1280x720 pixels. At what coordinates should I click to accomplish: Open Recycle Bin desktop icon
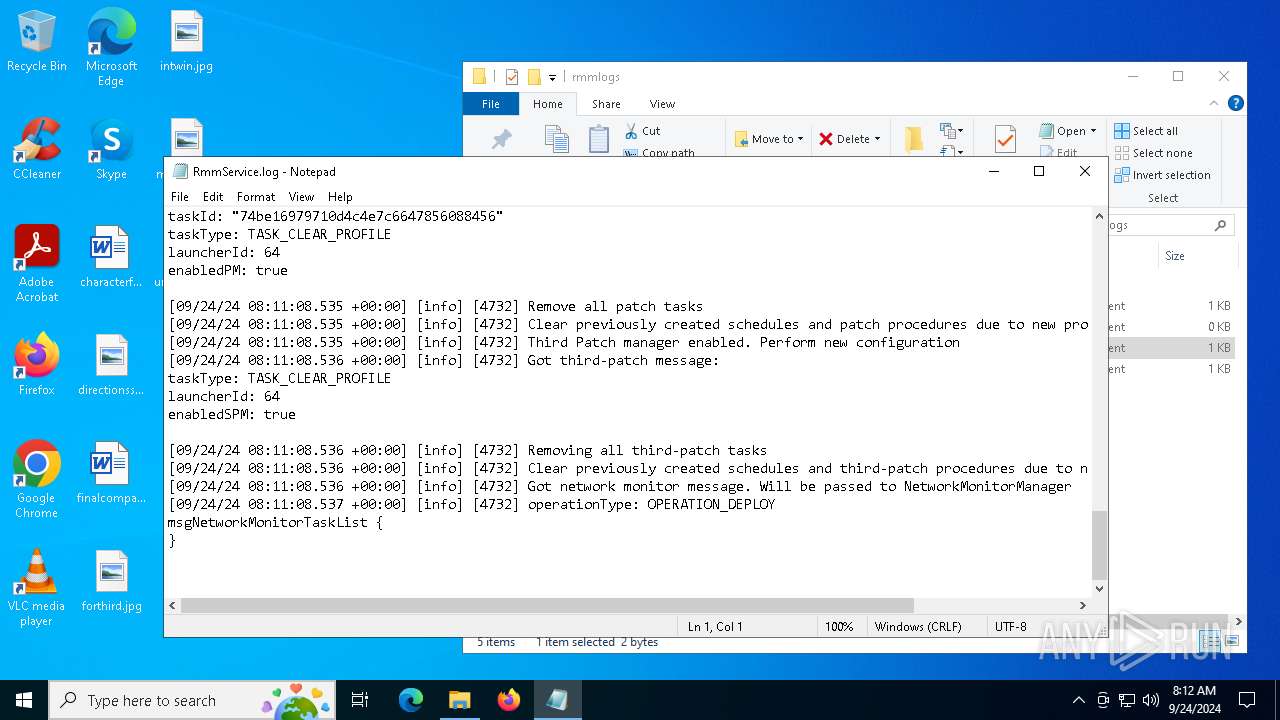pyautogui.click(x=37, y=42)
